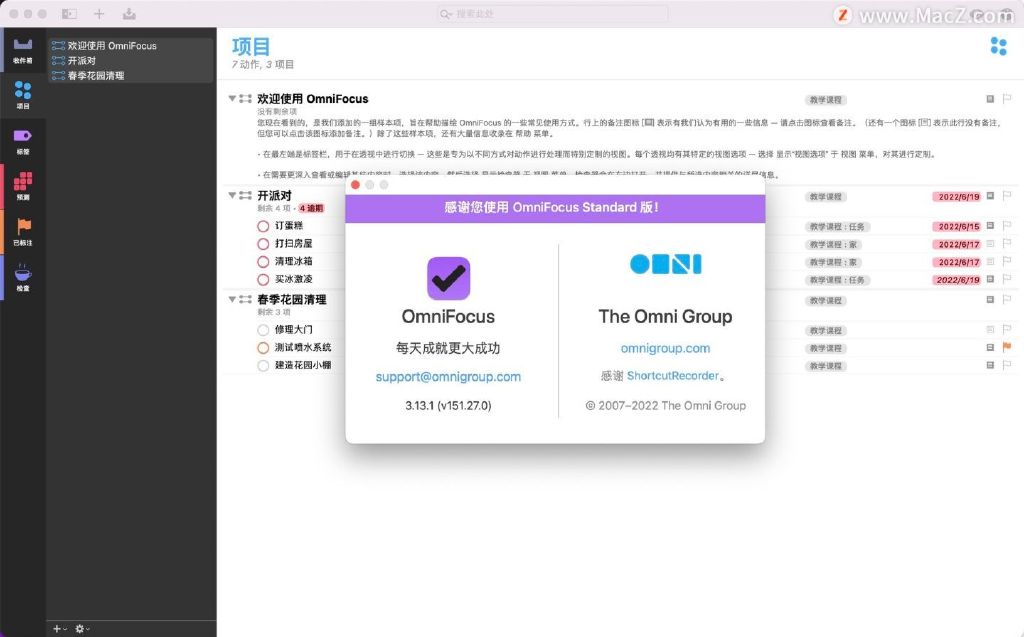Mark 打扫房屋 action as complete
The image size is (1024, 637).
point(263,244)
